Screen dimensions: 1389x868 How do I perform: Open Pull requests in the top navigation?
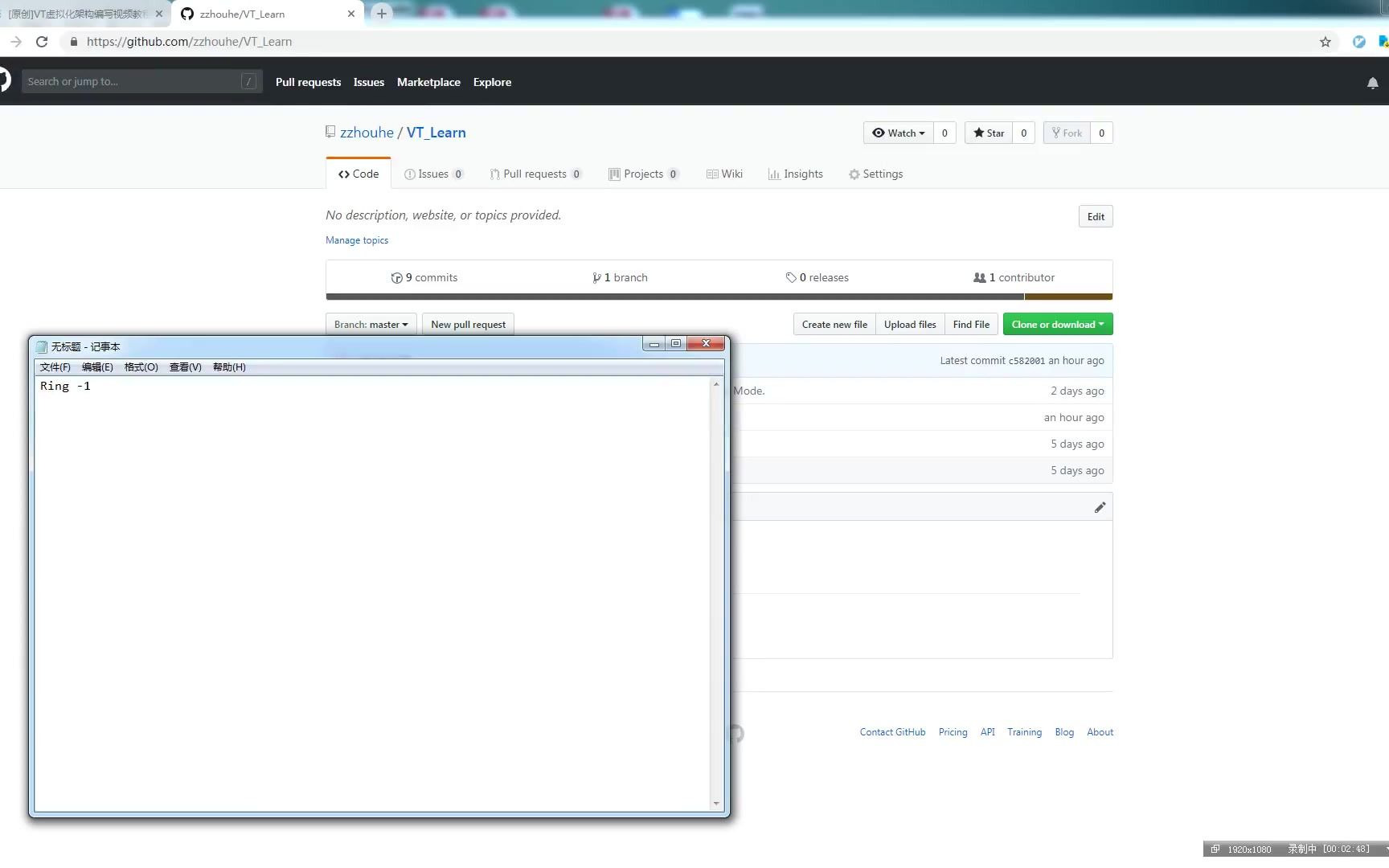pos(308,82)
